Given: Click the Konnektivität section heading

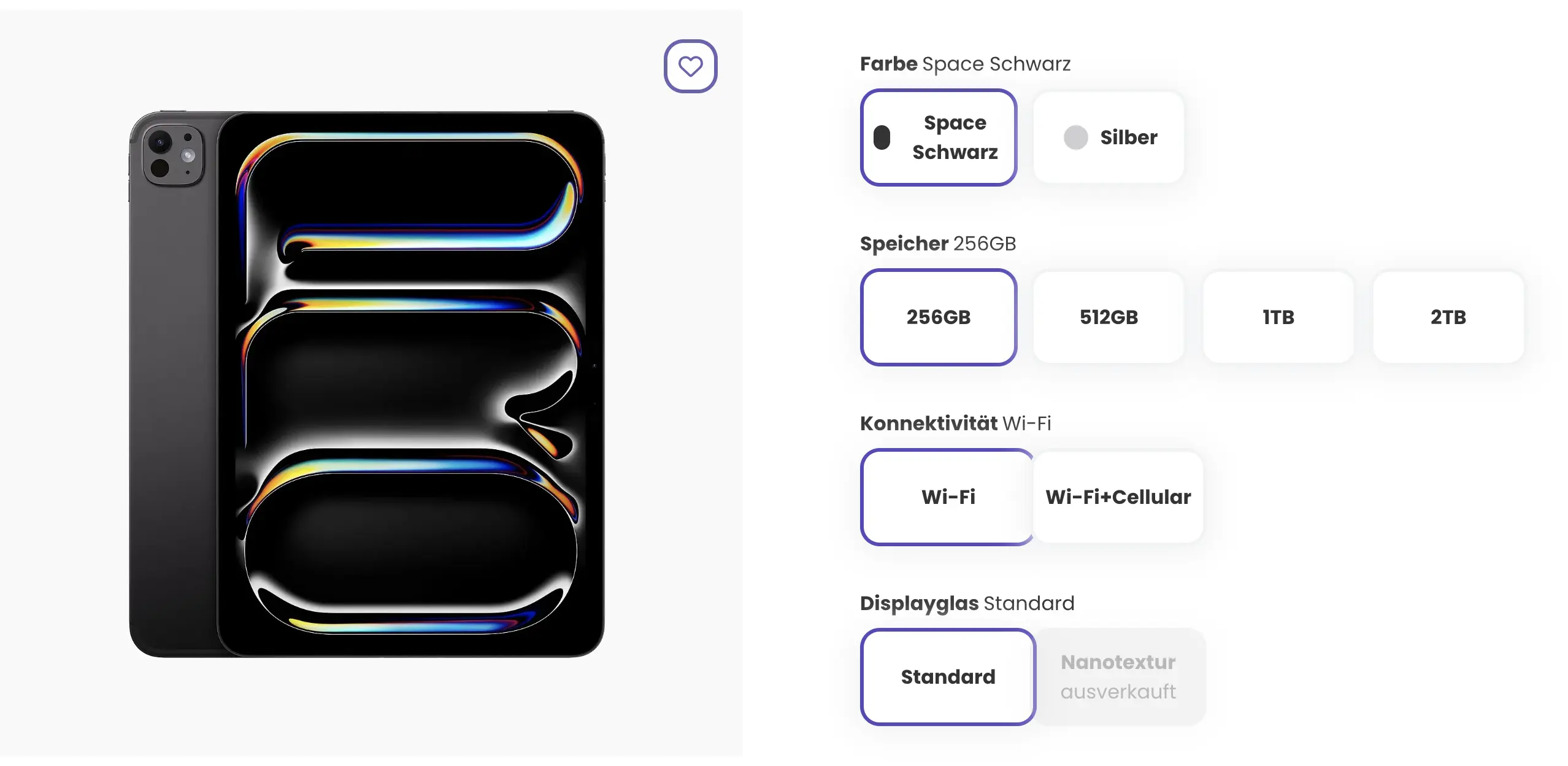Looking at the screenshot, I should (x=927, y=422).
